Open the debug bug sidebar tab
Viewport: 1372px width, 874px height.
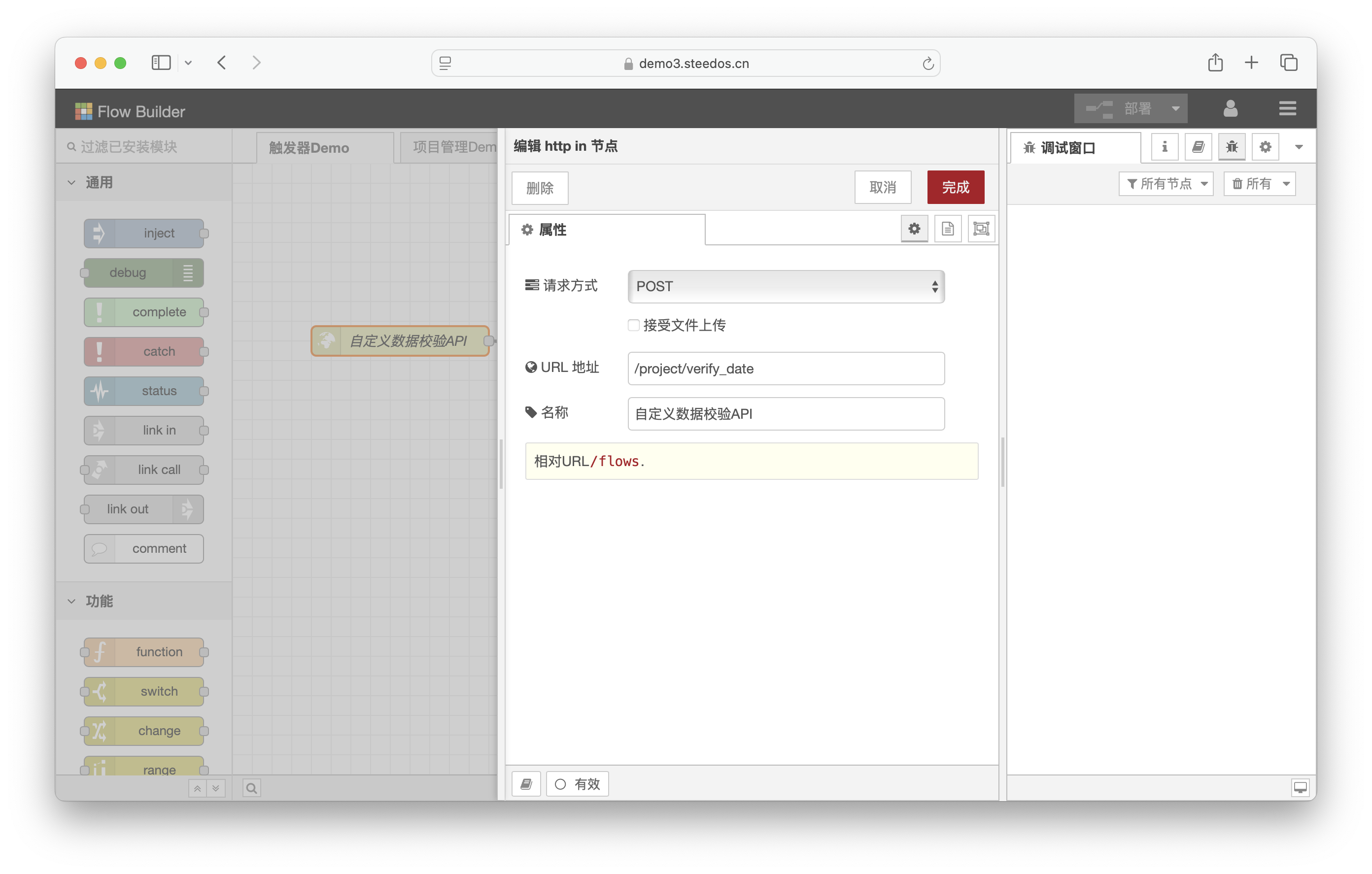1232,147
